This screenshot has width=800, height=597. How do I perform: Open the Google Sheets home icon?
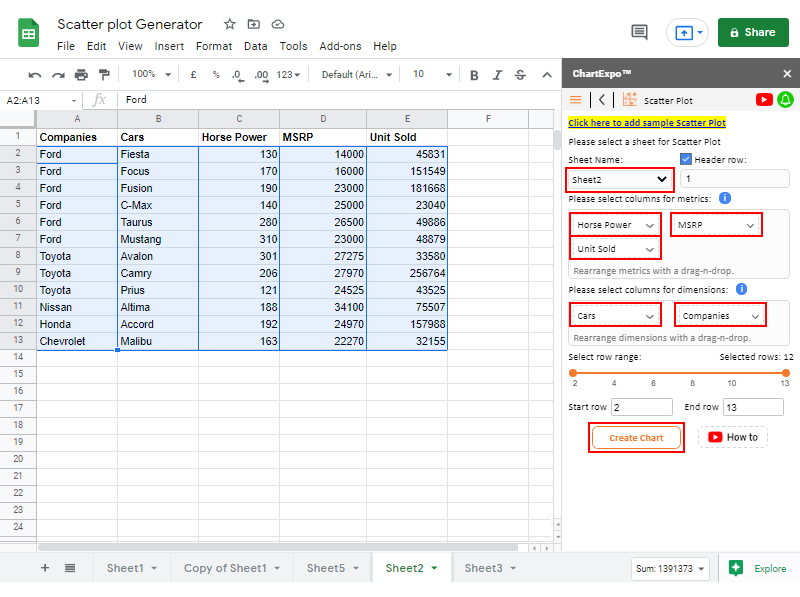click(29, 33)
